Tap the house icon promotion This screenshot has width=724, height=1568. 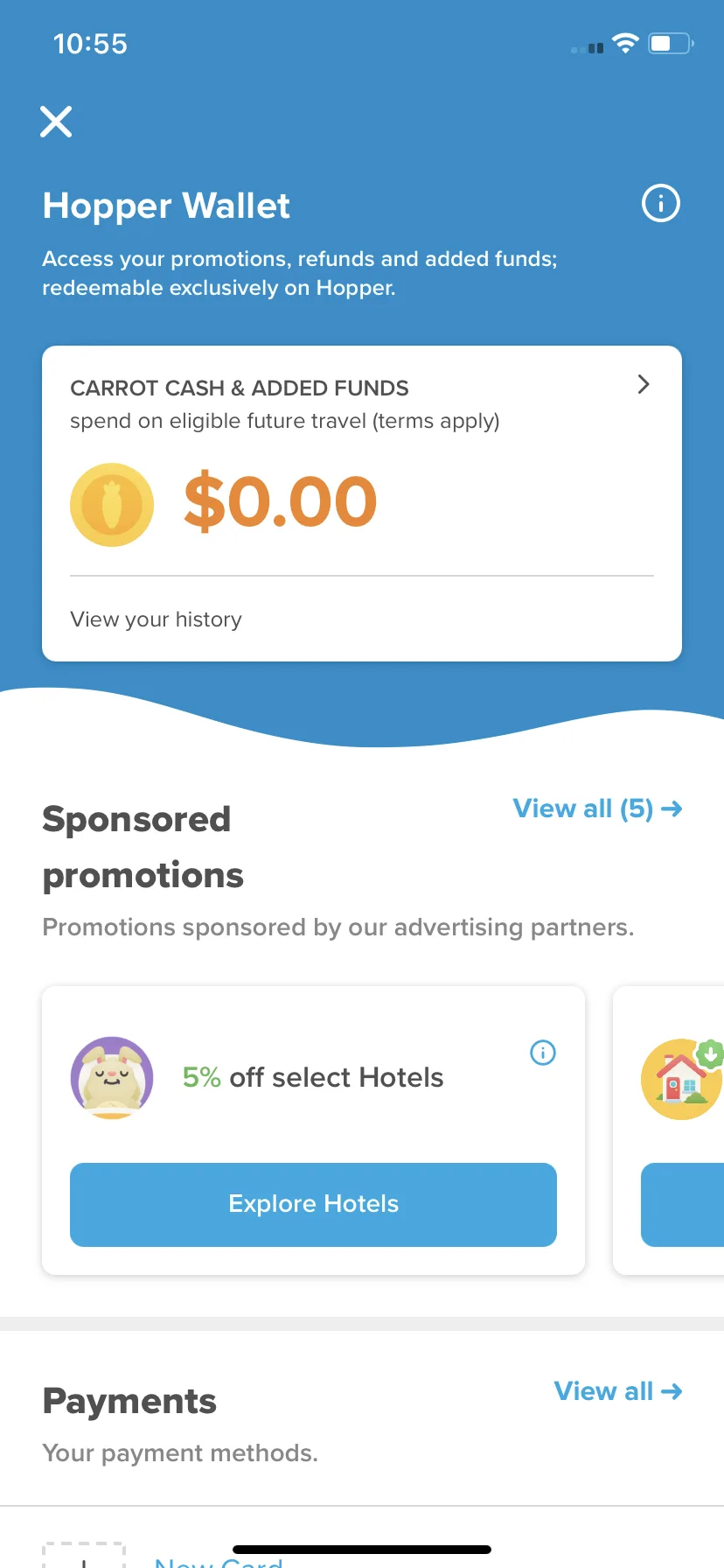point(682,1079)
